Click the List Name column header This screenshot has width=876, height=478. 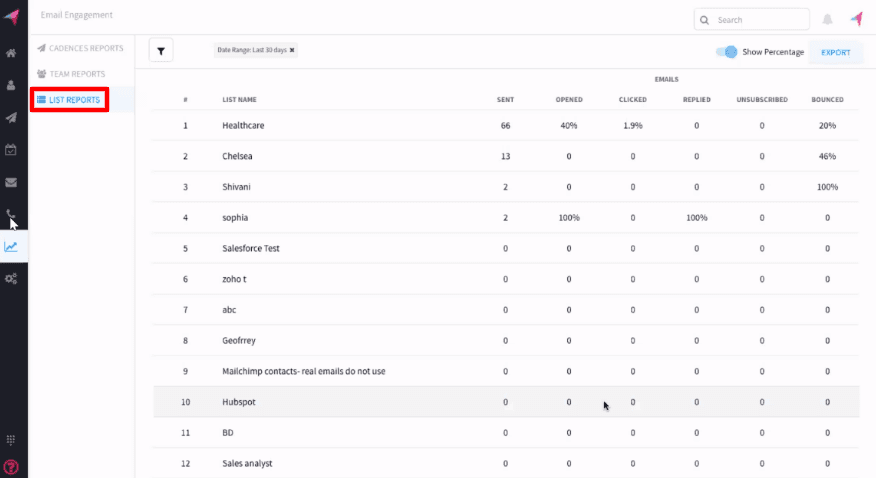[239, 99]
